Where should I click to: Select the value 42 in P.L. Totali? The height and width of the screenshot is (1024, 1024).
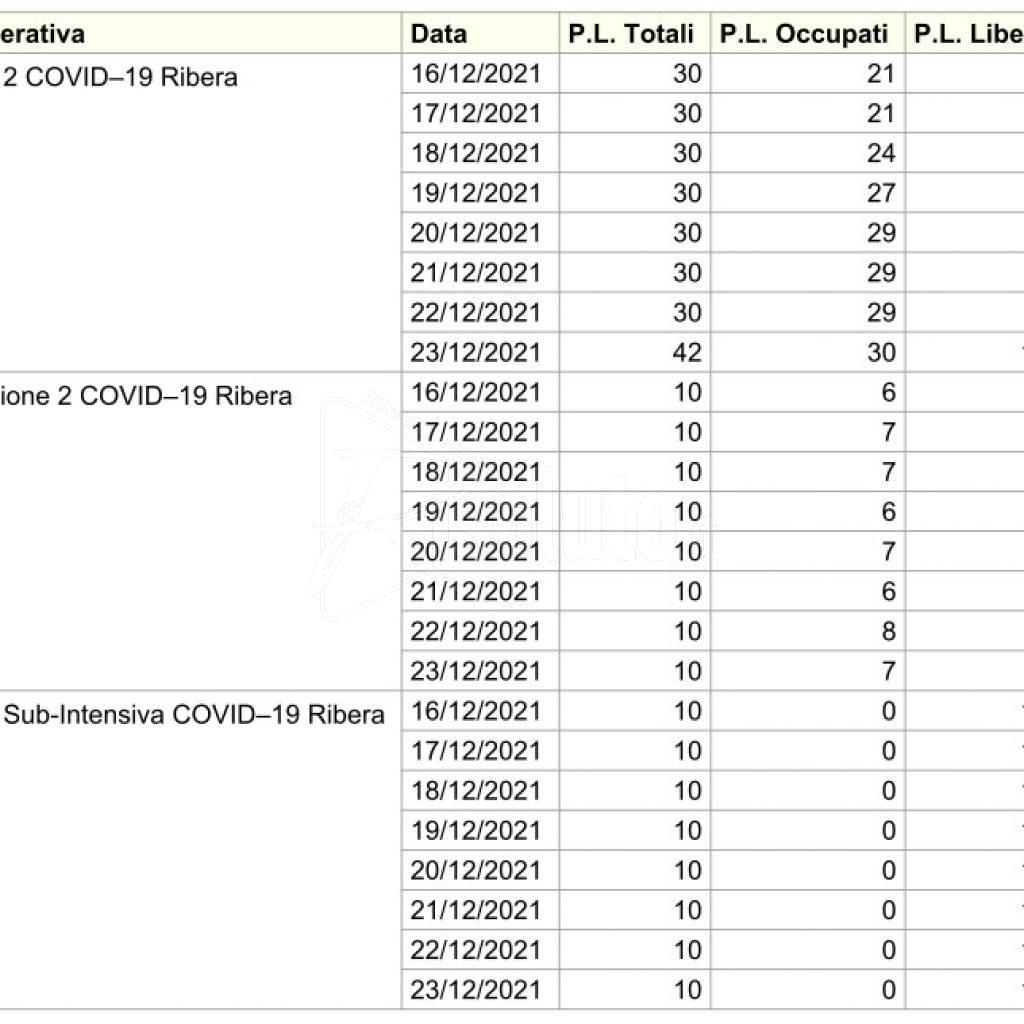pos(687,352)
